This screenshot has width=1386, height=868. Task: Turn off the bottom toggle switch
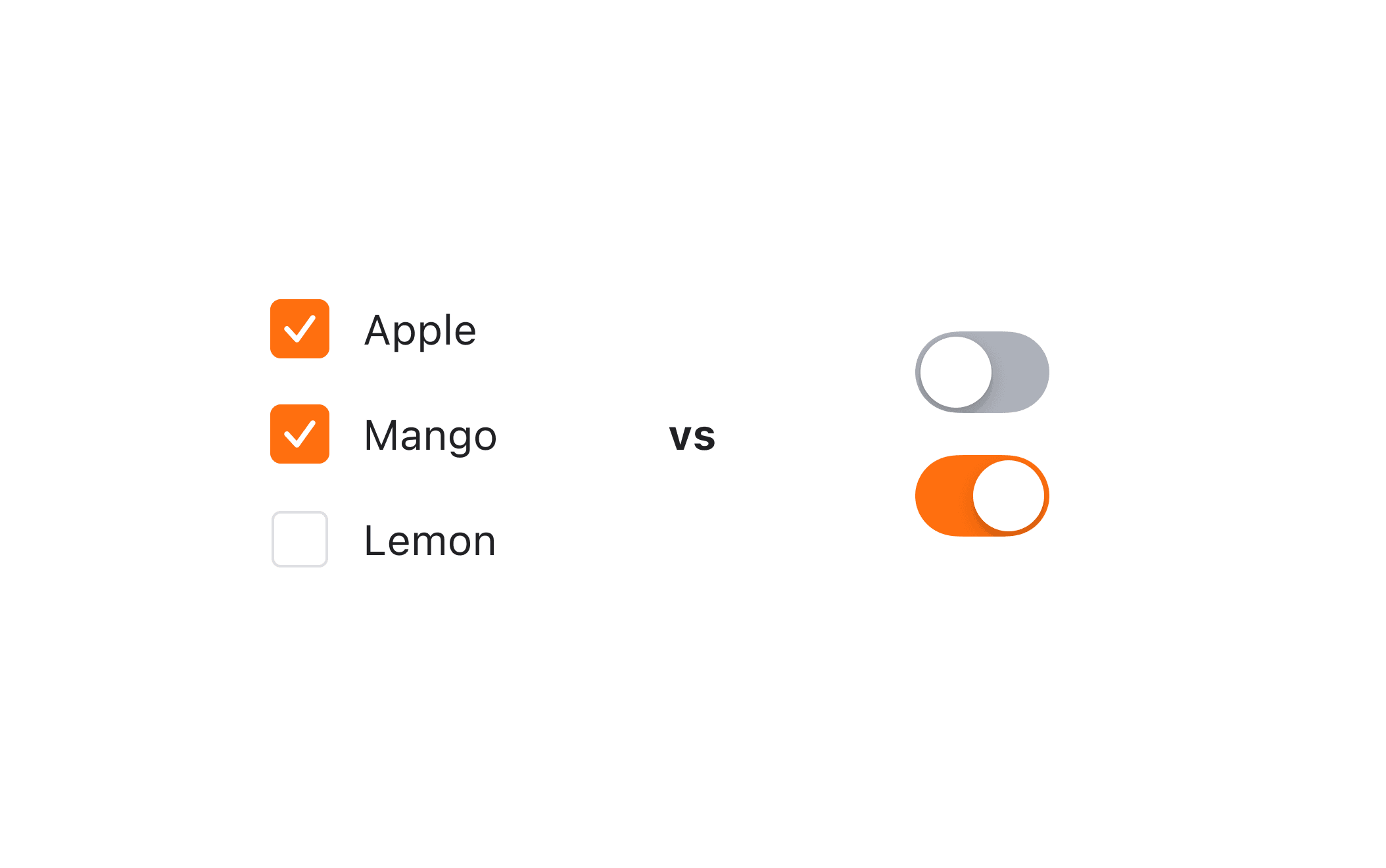point(982,496)
